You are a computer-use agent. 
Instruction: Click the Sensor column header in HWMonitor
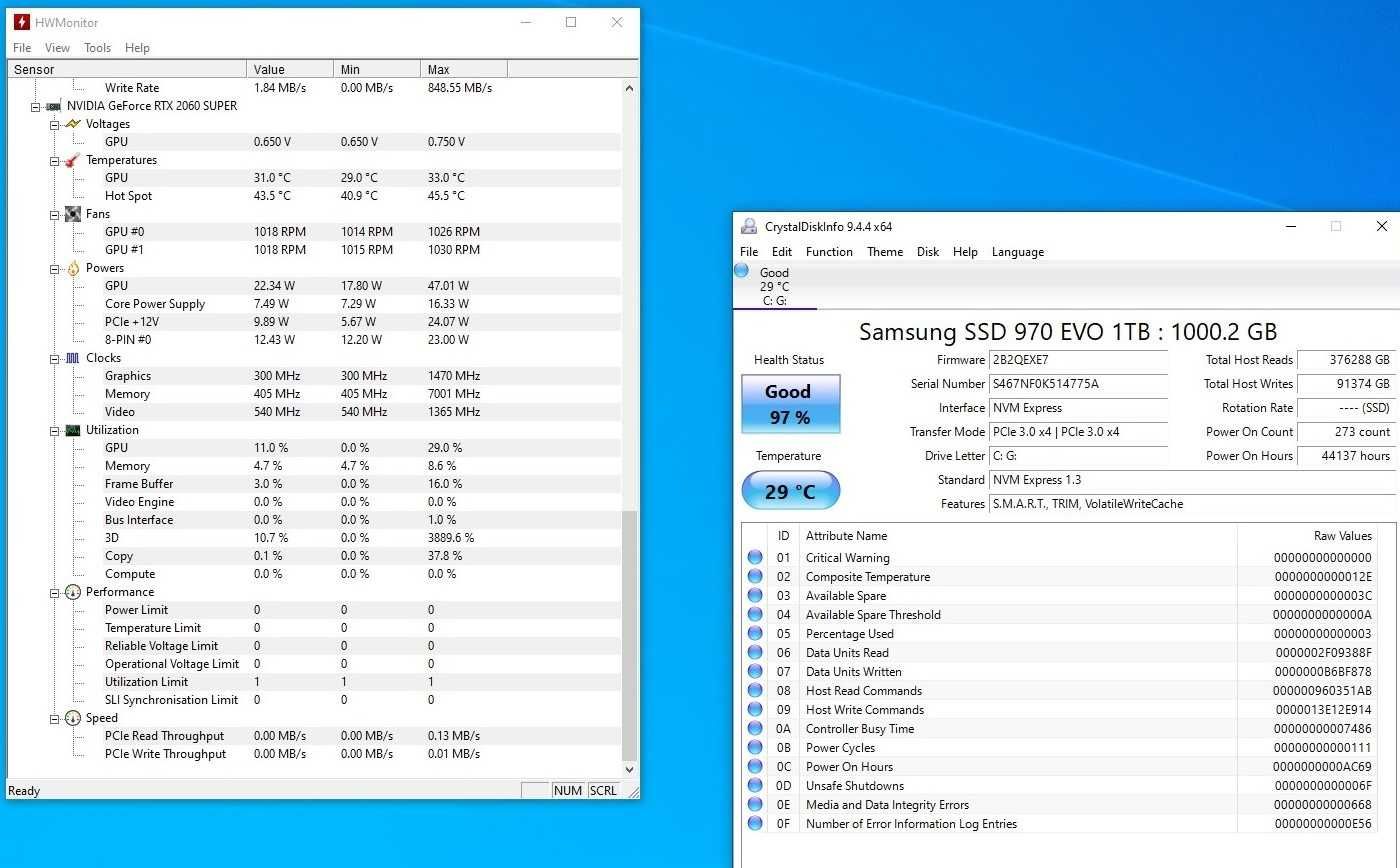[x=127, y=69]
